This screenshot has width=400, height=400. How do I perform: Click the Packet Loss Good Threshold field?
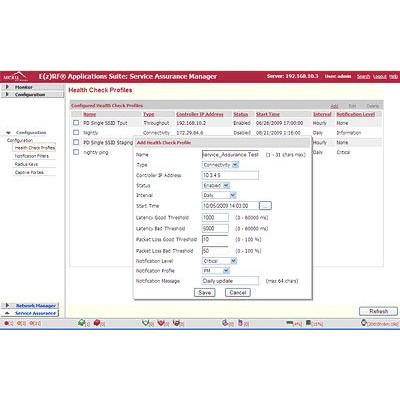click(215, 239)
